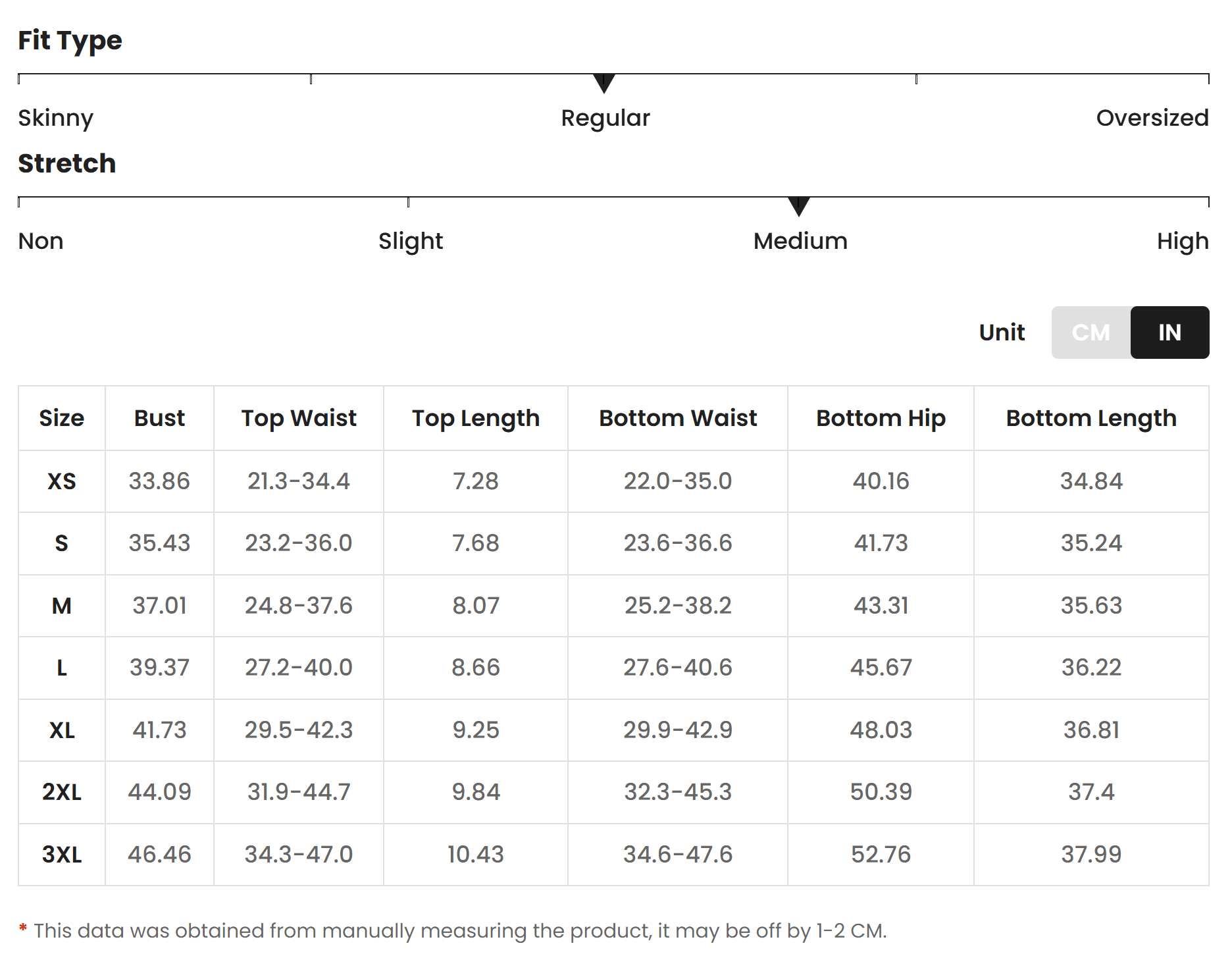Click the High stretch label
1232x958 pixels.
pyautogui.click(x=1183, y=242)
